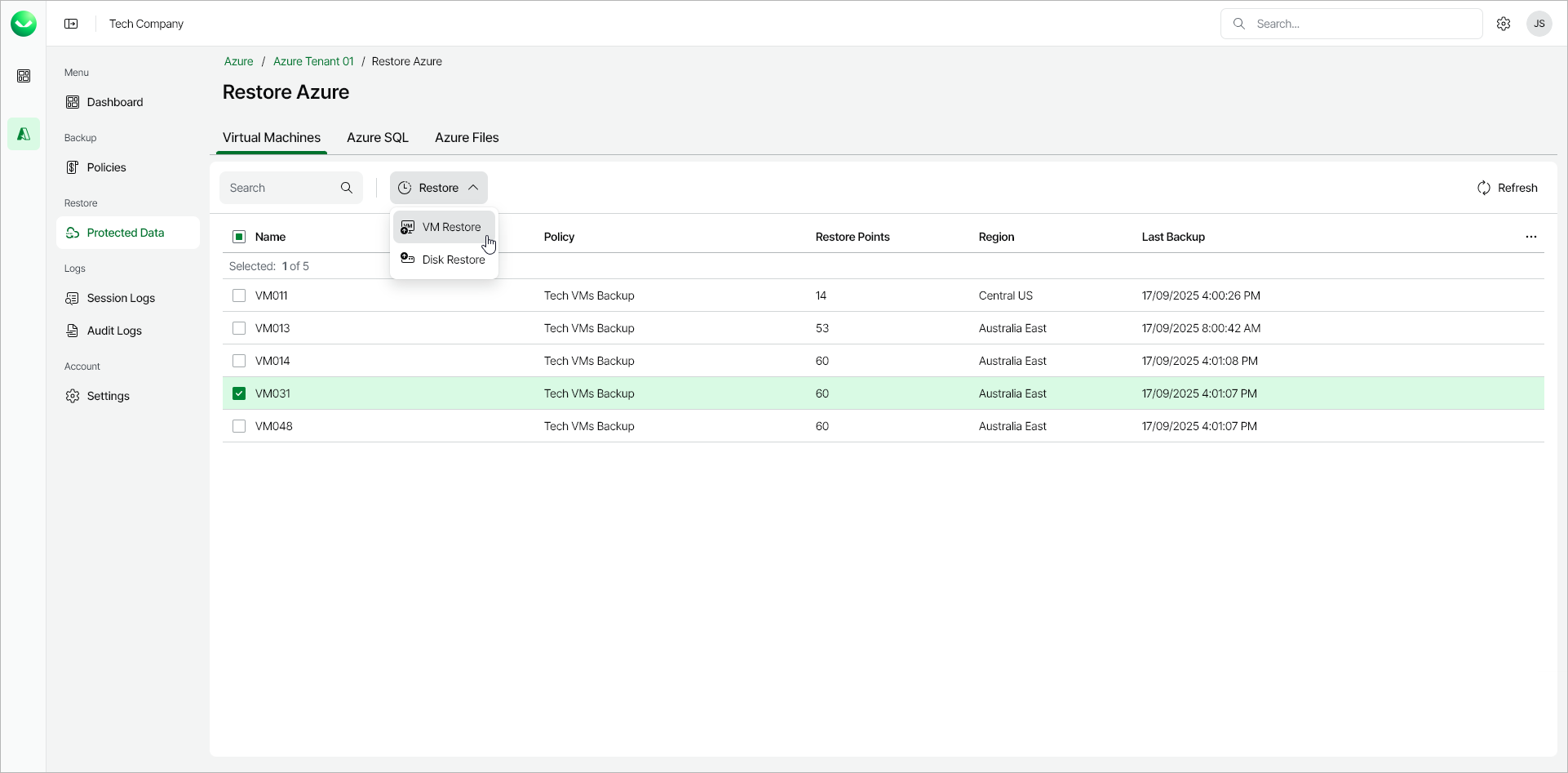Toggle the sidebar panel collapse icon

point(72,24)
